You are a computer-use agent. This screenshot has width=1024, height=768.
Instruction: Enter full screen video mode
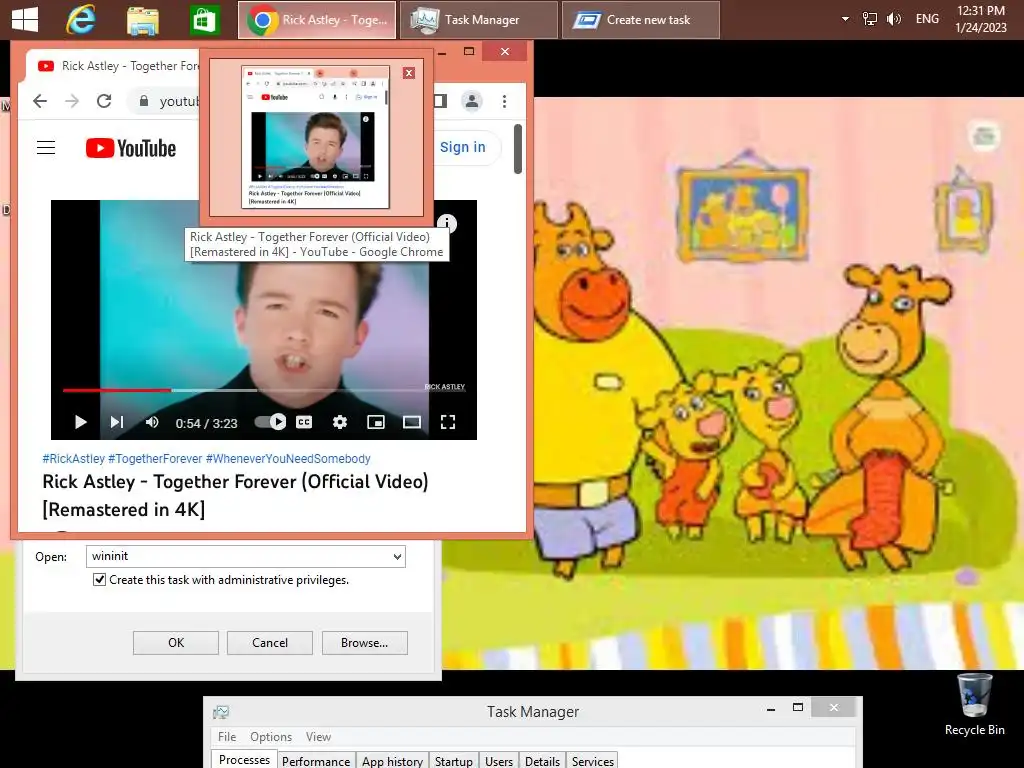tap(448, 422)
